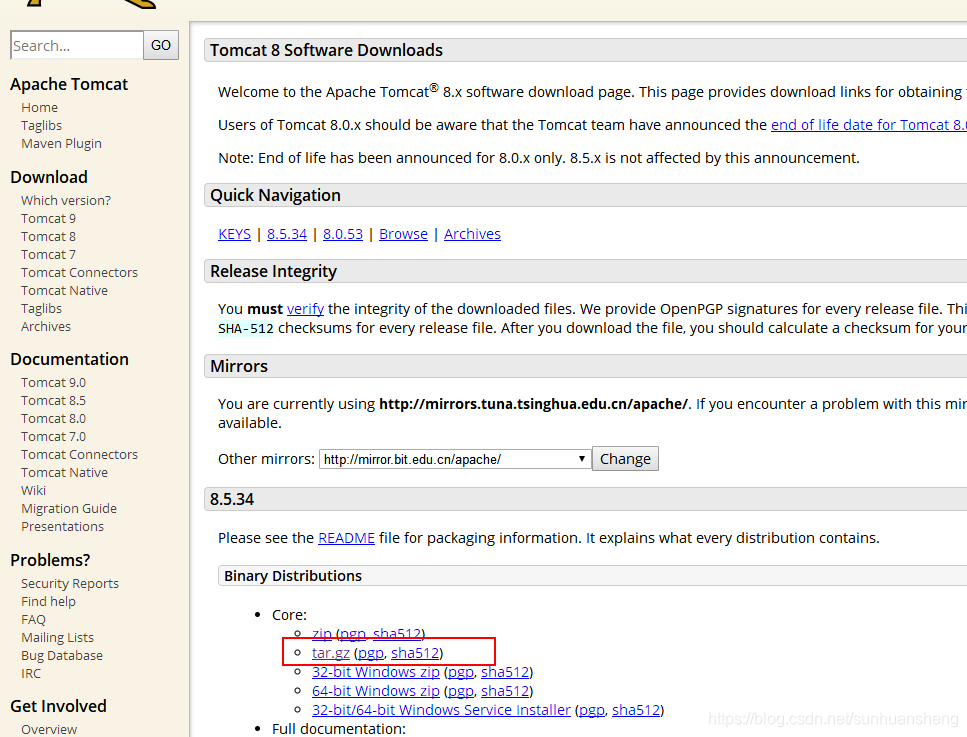Click the verify integrity link
The width and height of the screenshot is (967, 737).
(x=304, y=308)
